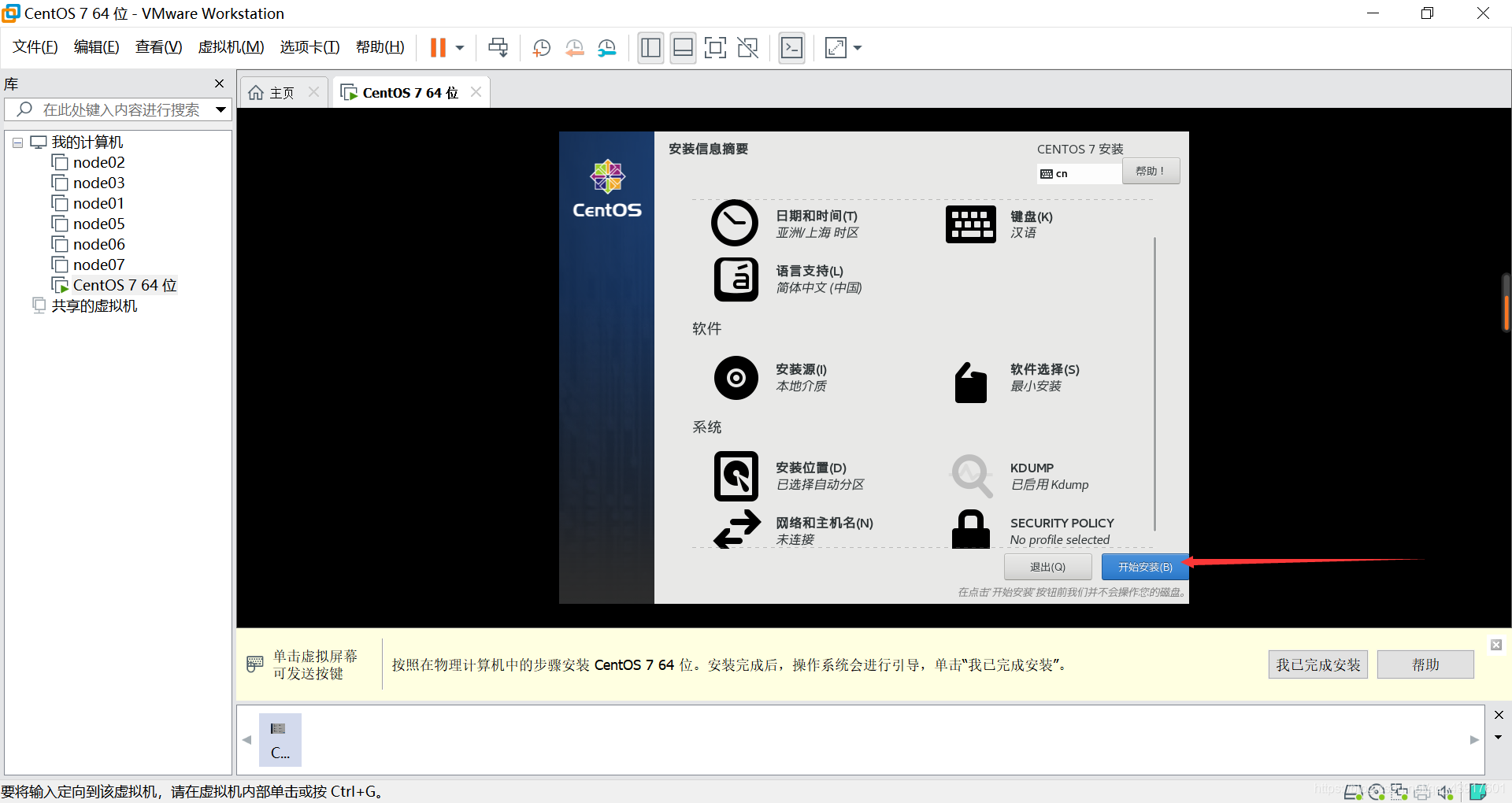Select CentOS 7 64 位 in the library tree

click(x=115, y=286)
